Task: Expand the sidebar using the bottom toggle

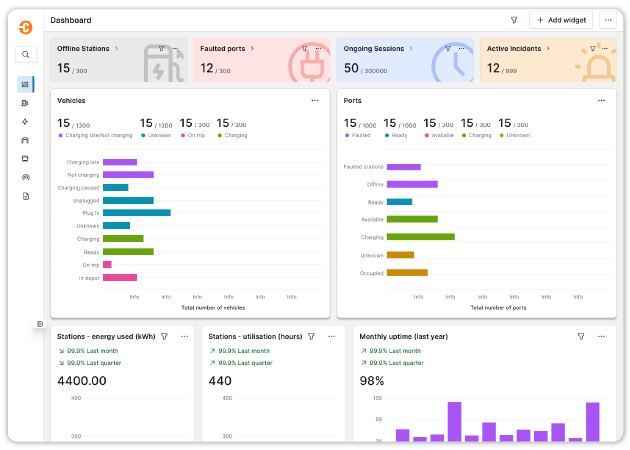Action: click(x=40, y=323)
